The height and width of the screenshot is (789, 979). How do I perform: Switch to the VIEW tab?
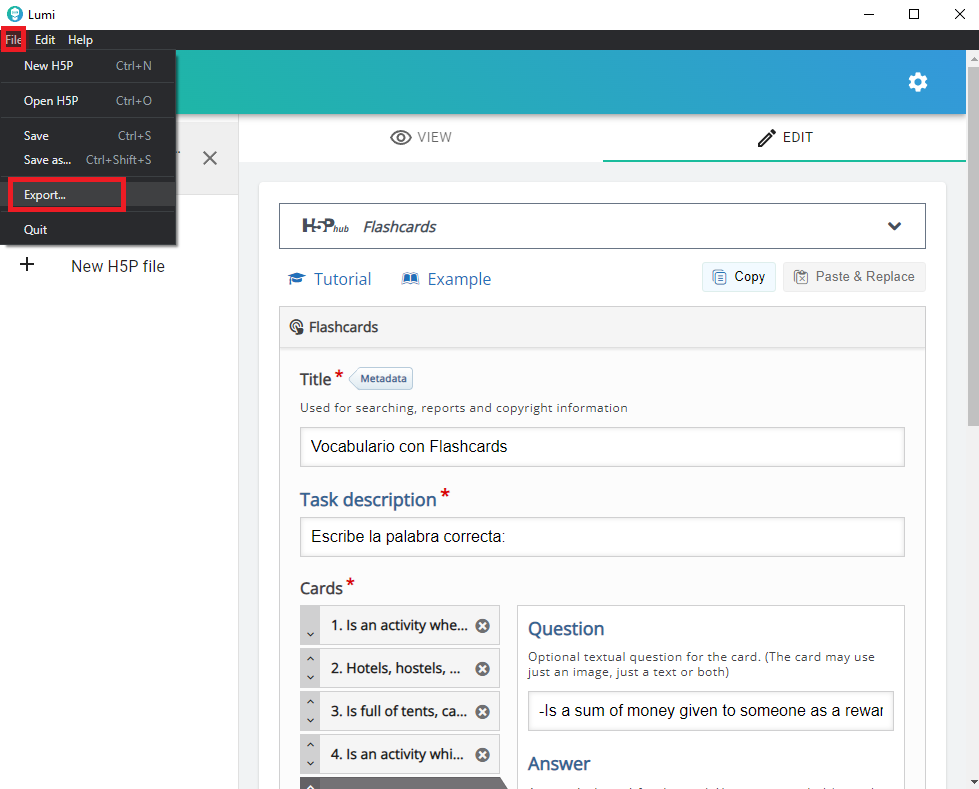click(421, 137)
